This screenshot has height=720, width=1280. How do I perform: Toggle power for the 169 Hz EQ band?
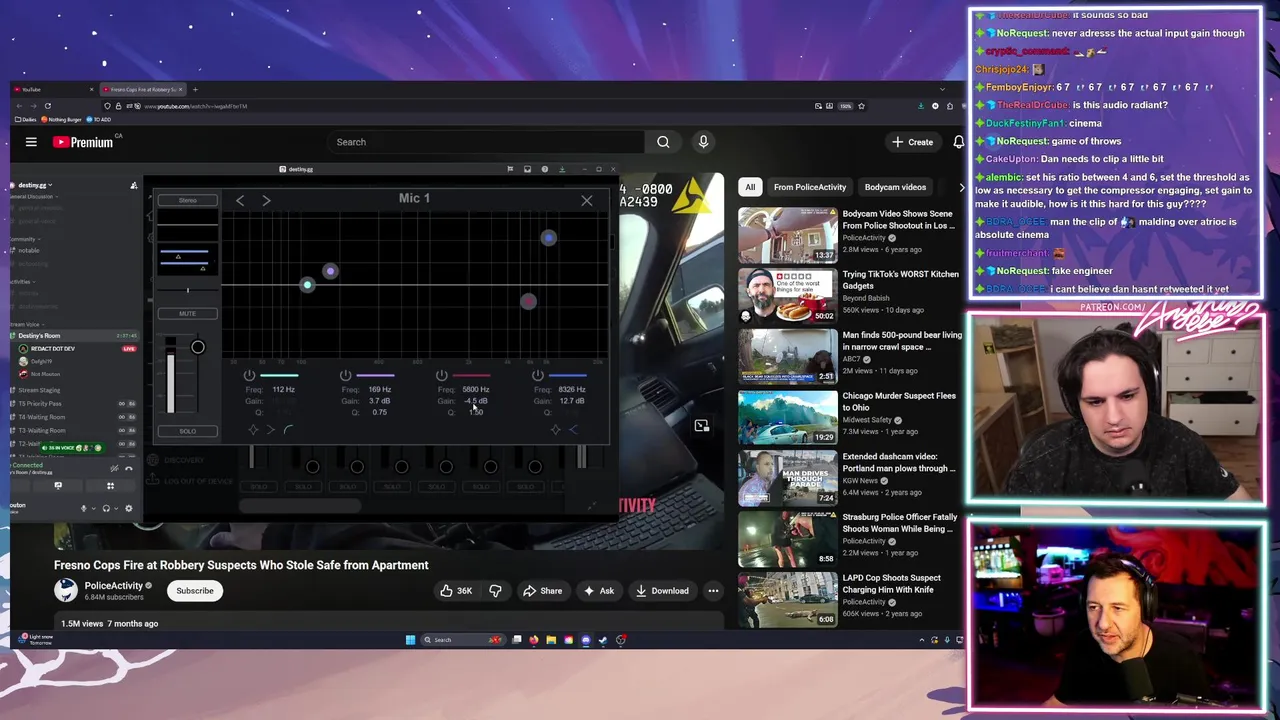click(x=346, y=376)
